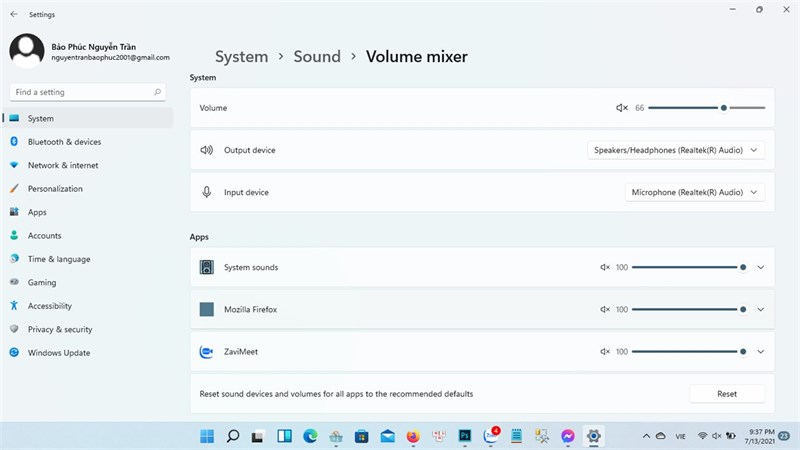This screenshot has height=450, width=800.
Task: Click the Personalization brush icon
Action: [14, 189]
